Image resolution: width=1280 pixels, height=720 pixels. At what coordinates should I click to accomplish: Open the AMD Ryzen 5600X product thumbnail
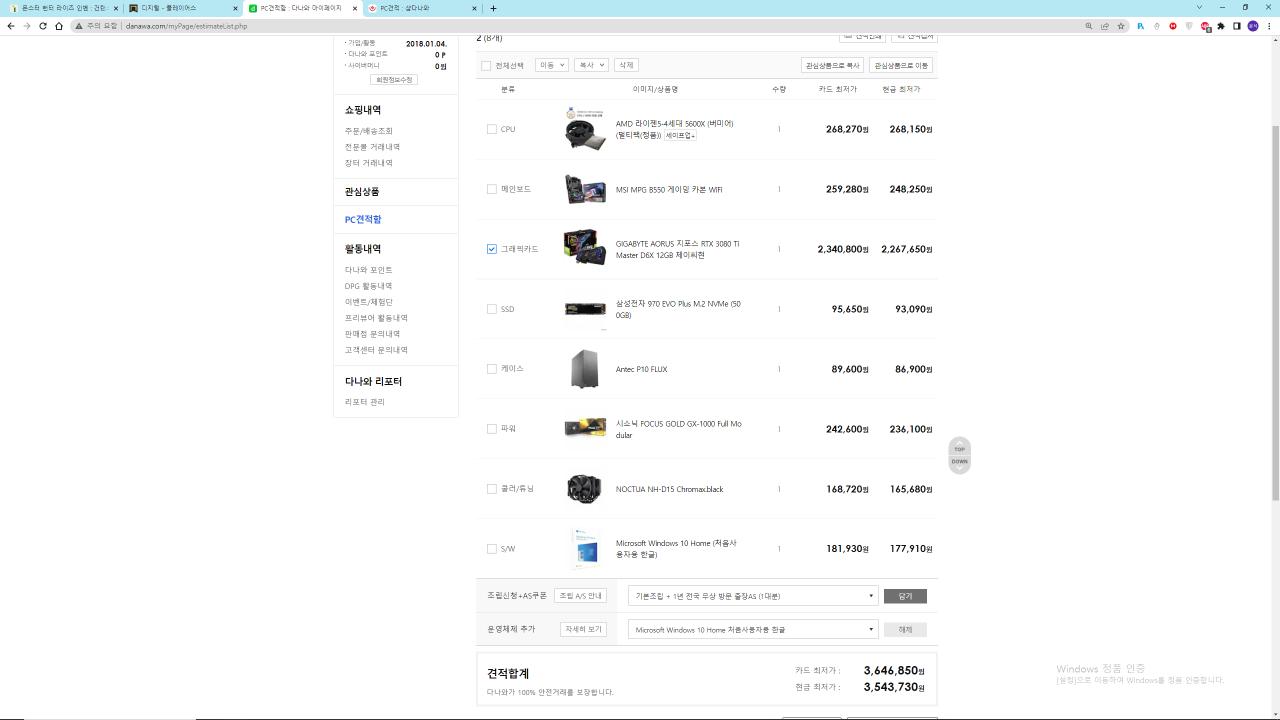(x=585, y=129)
